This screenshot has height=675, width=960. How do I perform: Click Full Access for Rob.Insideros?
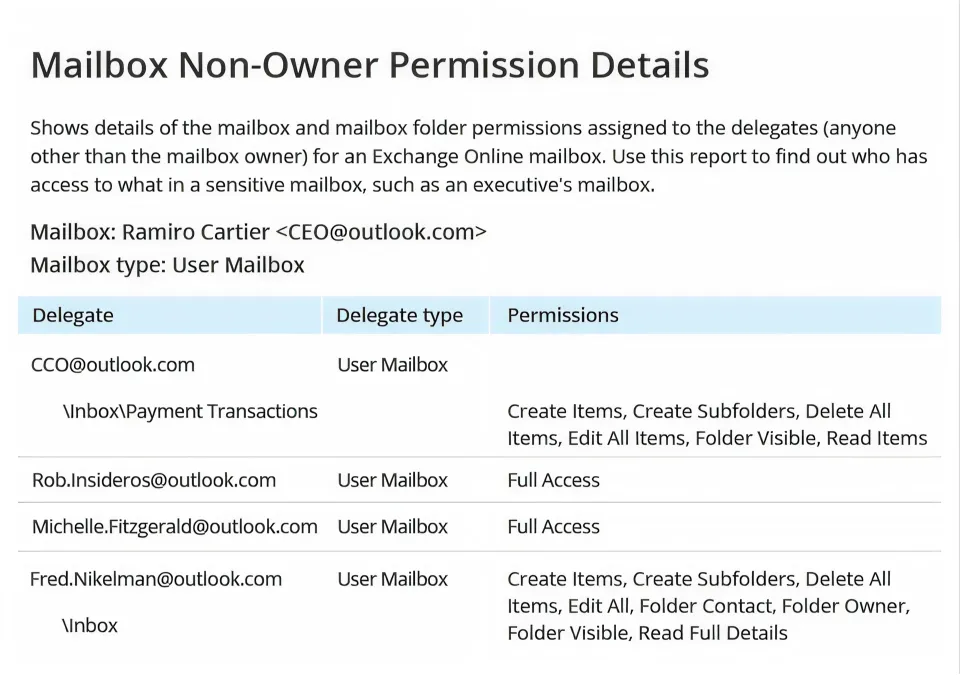(553, 480)
